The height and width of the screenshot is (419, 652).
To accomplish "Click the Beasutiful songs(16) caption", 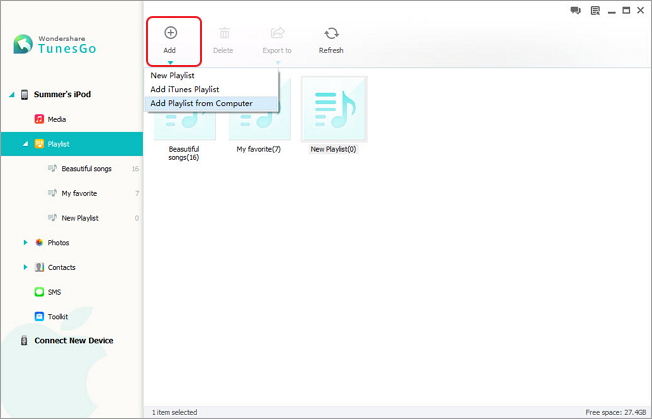I will (x=184, y=153).
